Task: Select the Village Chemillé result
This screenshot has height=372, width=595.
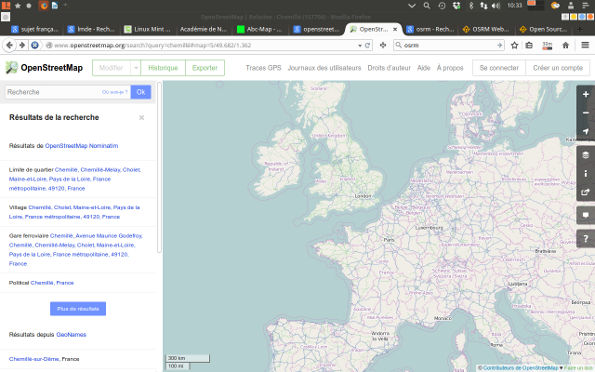Action: [x=75, y=212]
